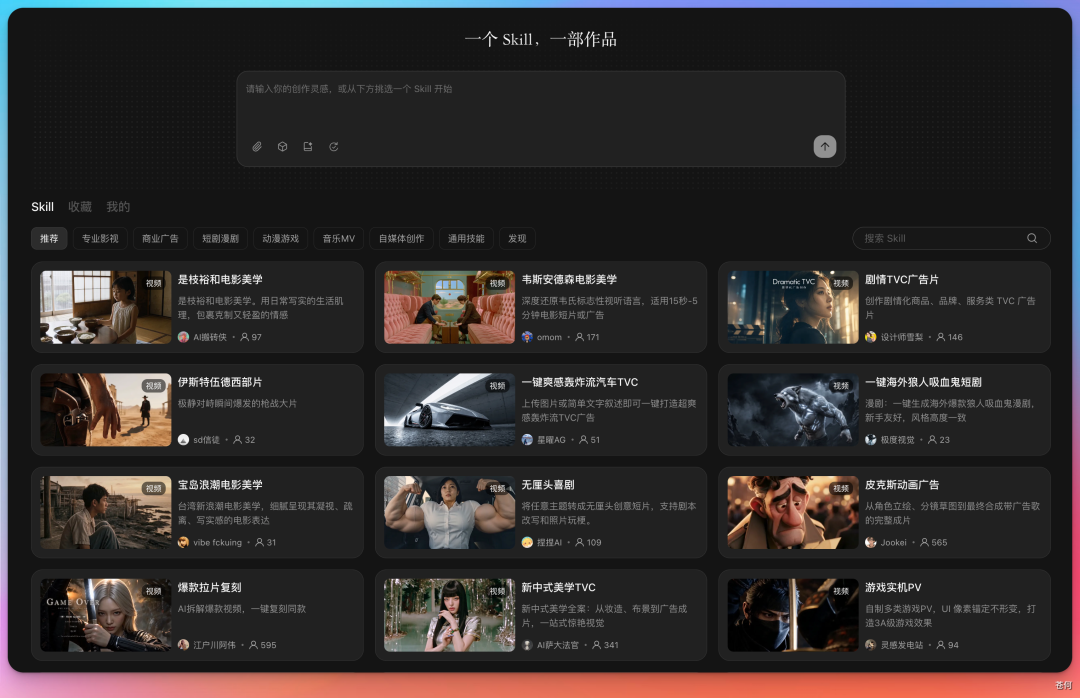
Task: Click the user count icon beside 565
Action: 924,542
